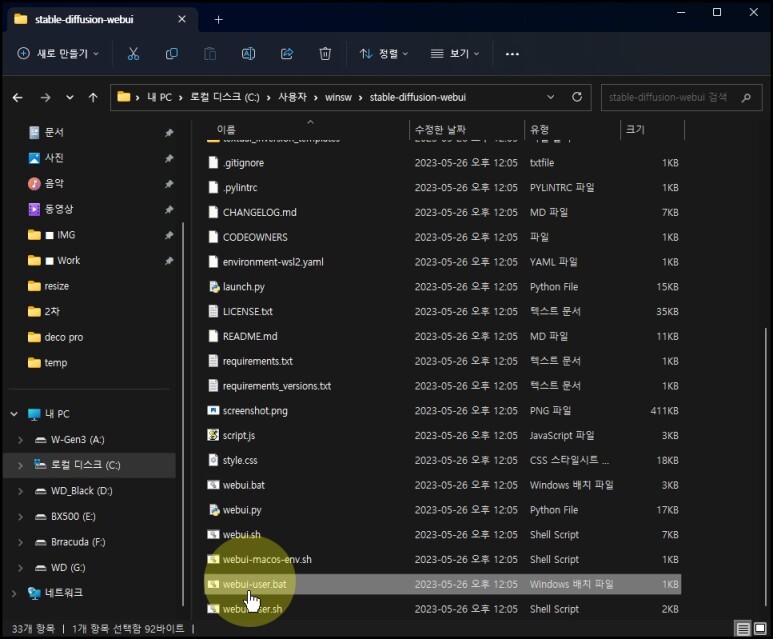Open 동영상 in quick access

point(59,209)
